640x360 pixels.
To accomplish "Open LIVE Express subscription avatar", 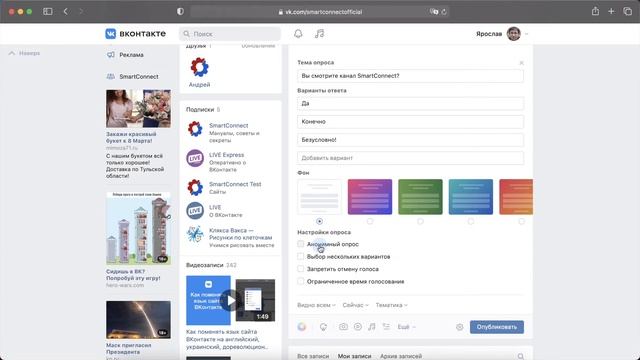I will point(195,158).
